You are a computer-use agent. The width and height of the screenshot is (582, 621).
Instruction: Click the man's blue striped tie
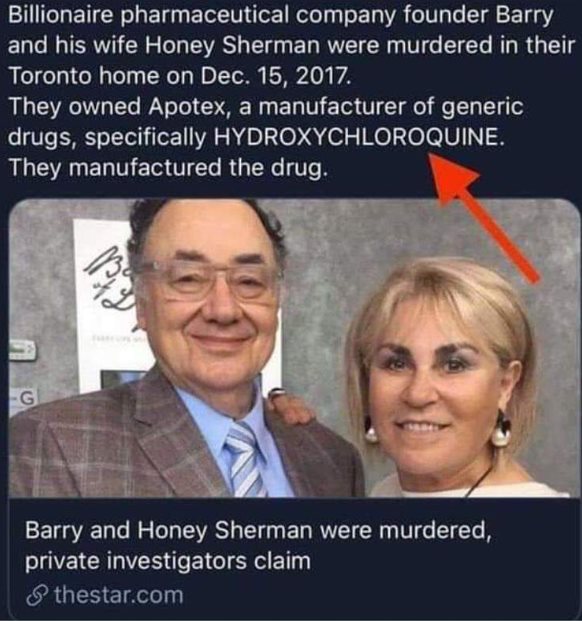246,459
